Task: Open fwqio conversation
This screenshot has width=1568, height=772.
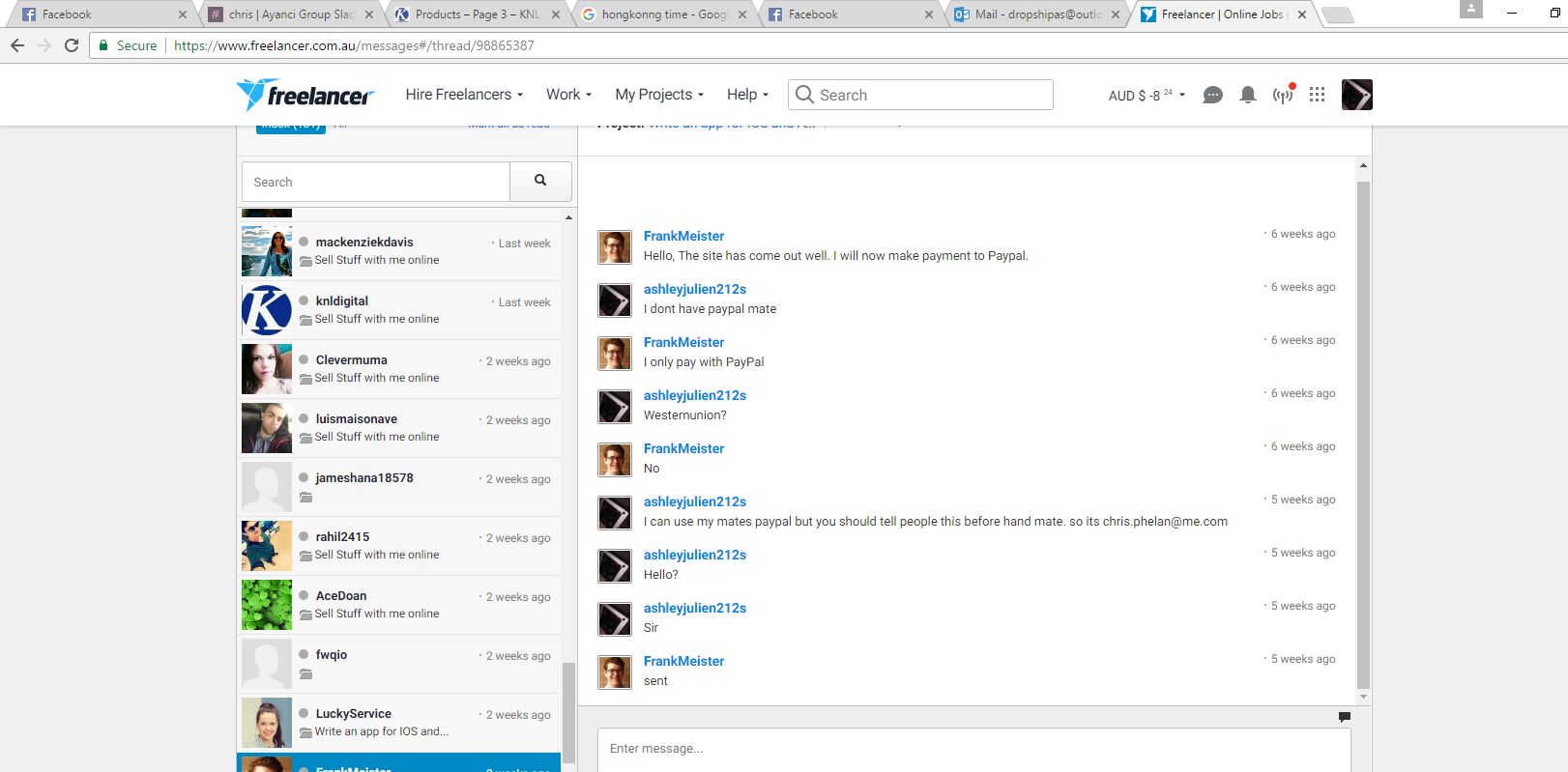Action: point(399,664)
